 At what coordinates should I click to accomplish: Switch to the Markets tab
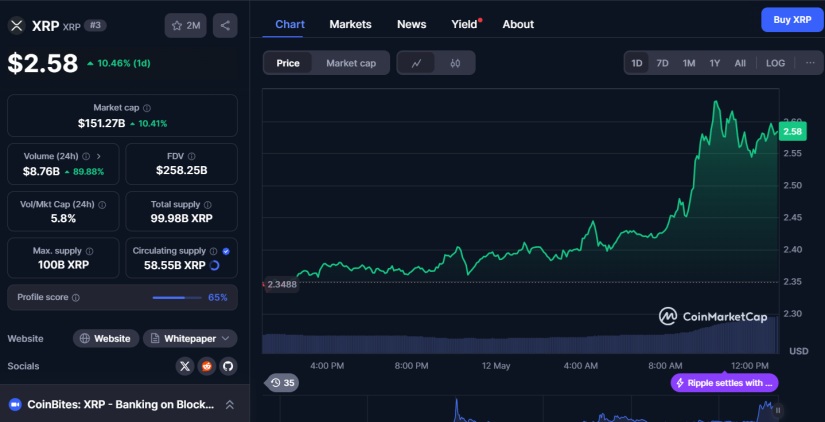coord(350,24)
